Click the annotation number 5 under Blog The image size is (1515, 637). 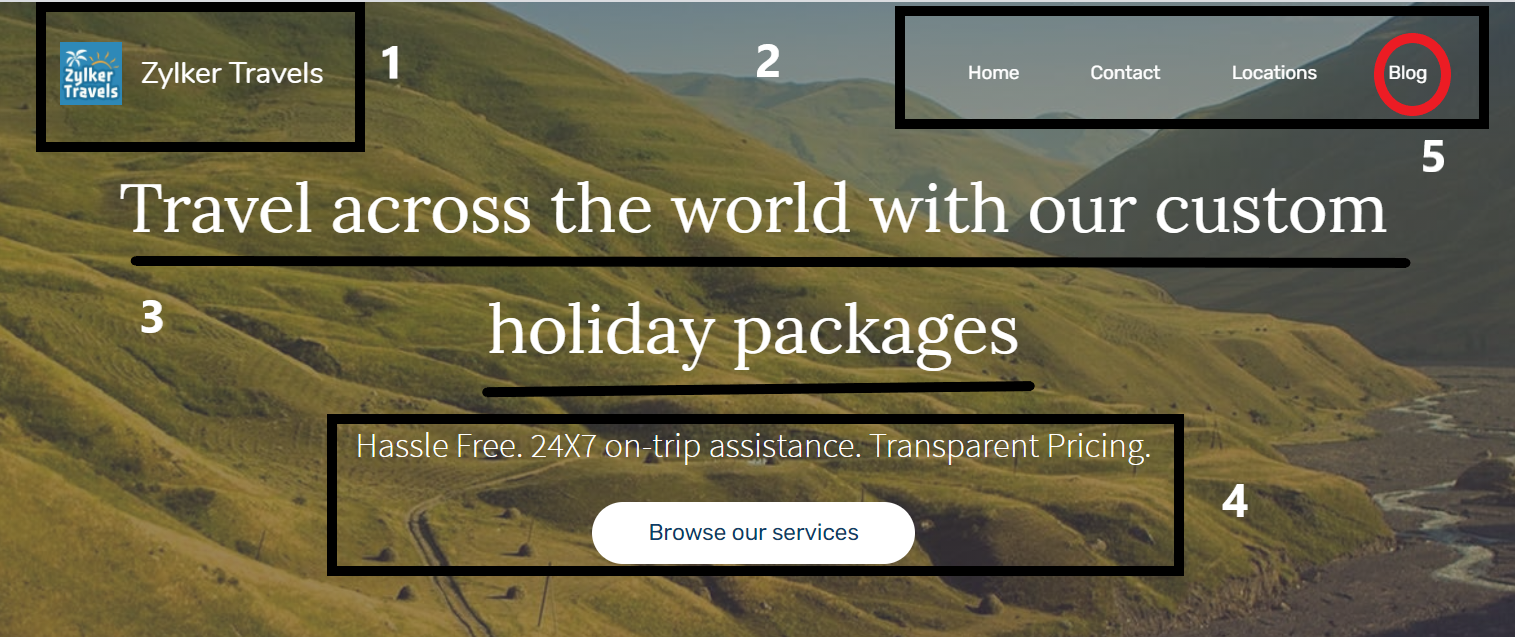coord(1433,157)
